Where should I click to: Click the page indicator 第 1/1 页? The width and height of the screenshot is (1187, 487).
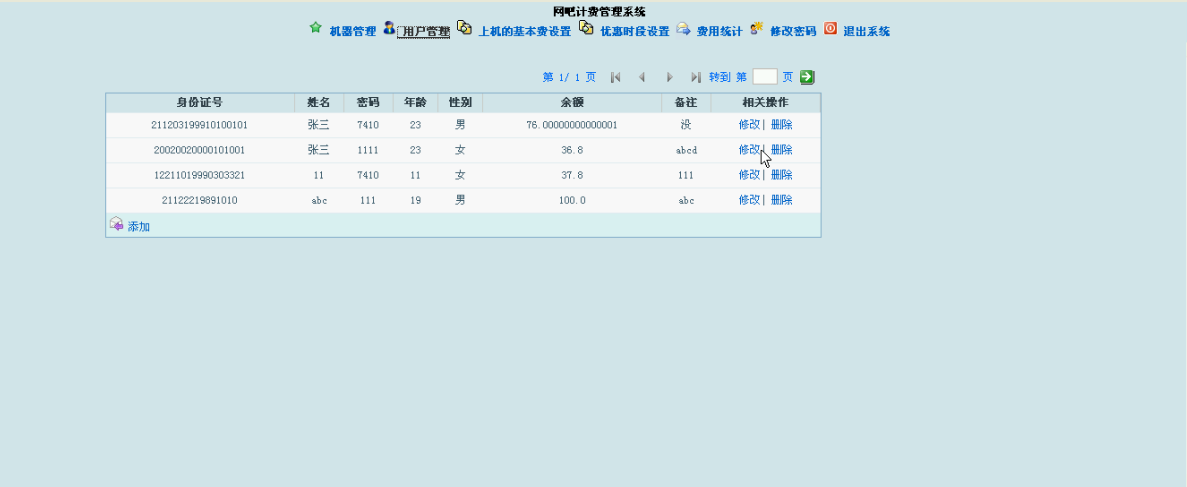tap(569, 77)
